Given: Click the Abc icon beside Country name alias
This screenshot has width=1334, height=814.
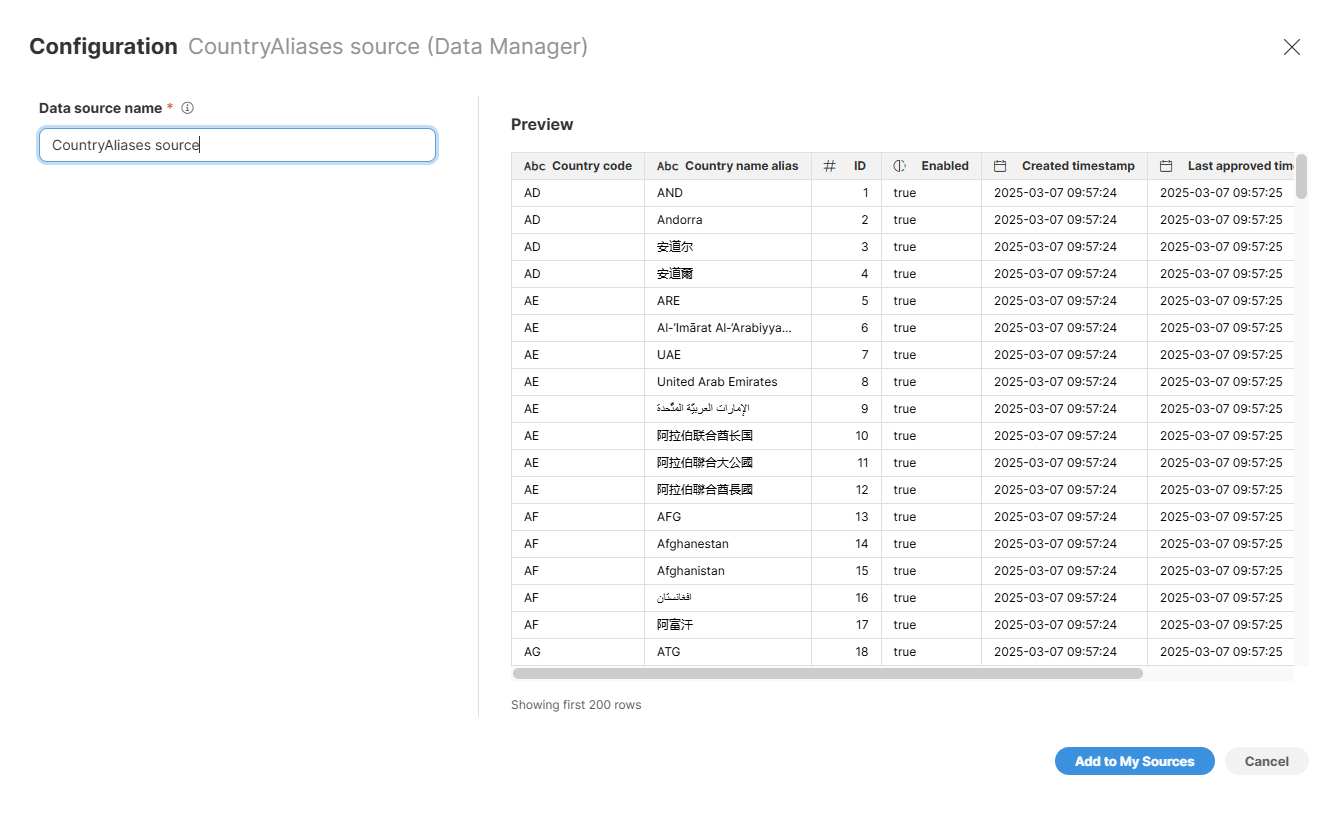Looking at the screenshot, I should (x=668, y=165).
